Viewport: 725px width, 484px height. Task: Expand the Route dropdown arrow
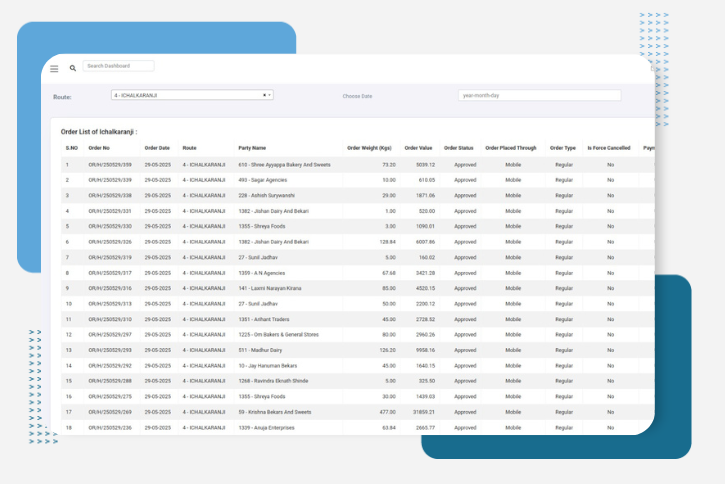pos(270,95)
